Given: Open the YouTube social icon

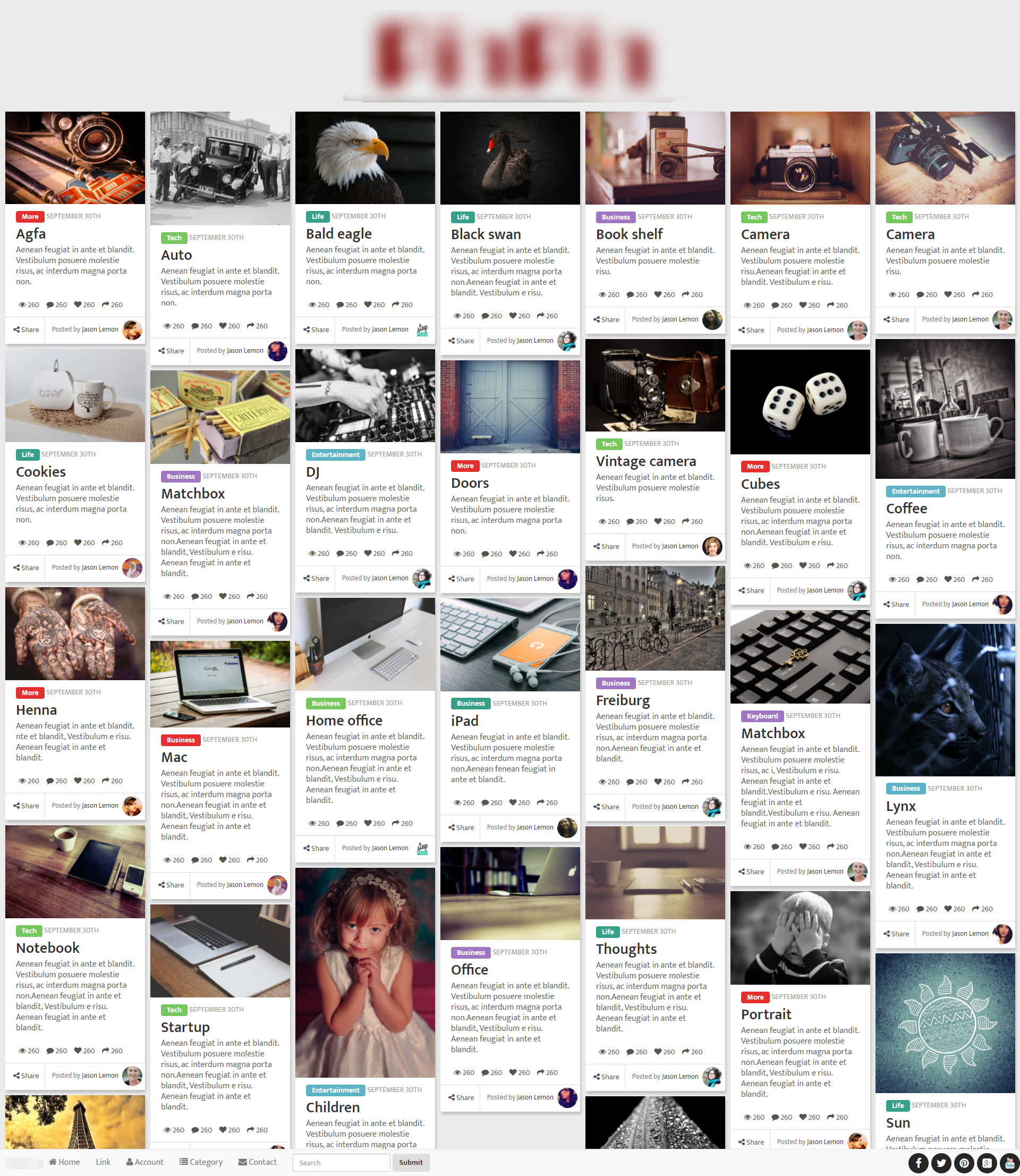Looking at the screenshot, I should [1010, 1163].
